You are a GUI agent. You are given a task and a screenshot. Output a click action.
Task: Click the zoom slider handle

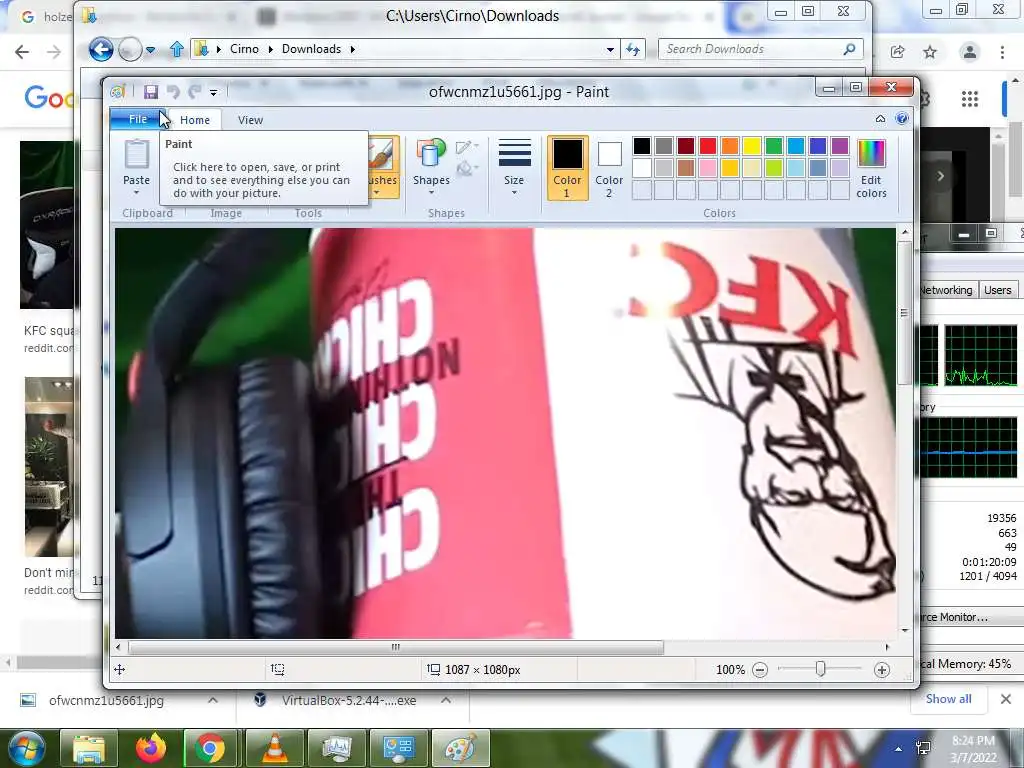[x=820, y=669]
